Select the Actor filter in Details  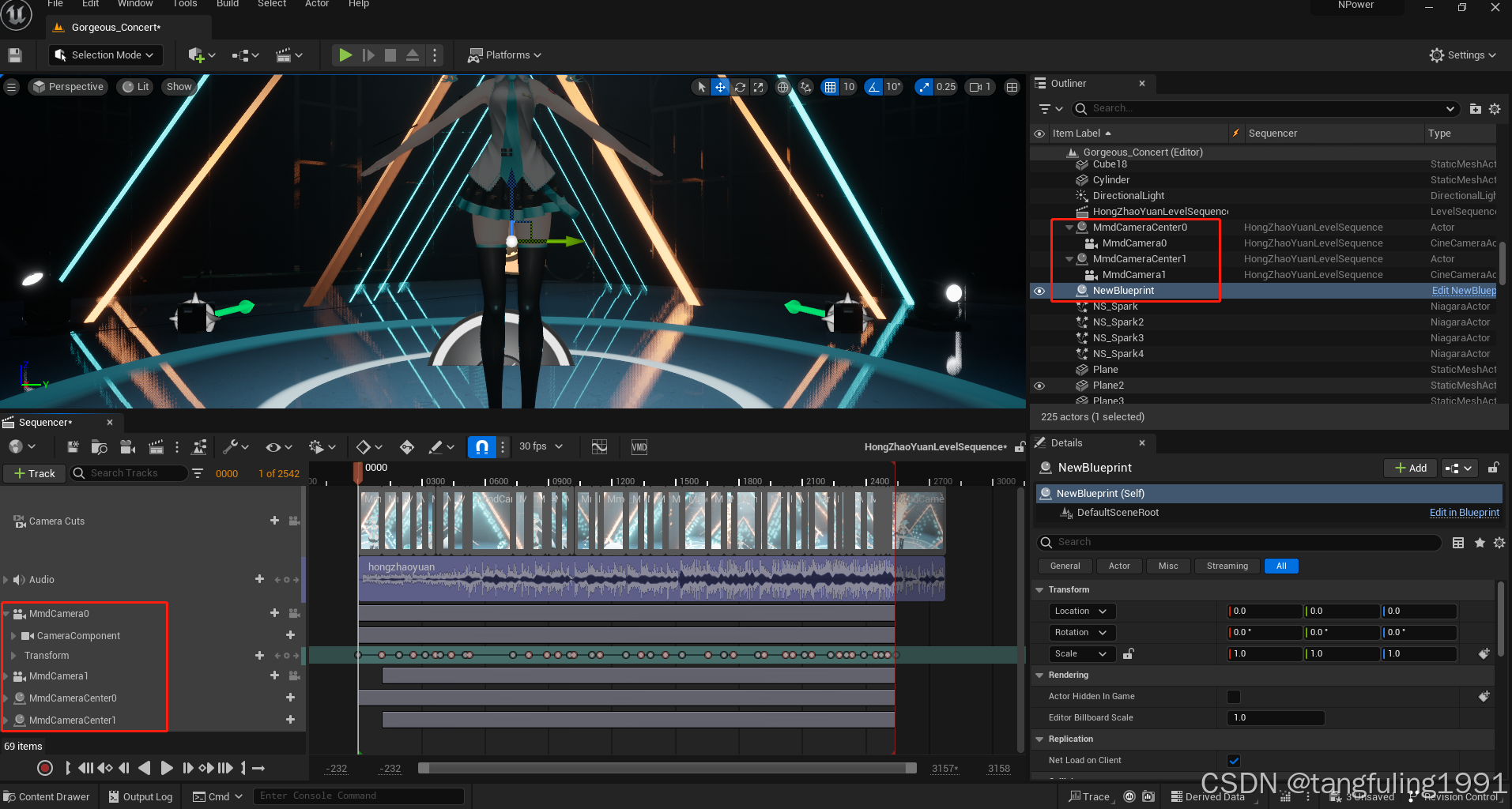[x=1119, y=566]
